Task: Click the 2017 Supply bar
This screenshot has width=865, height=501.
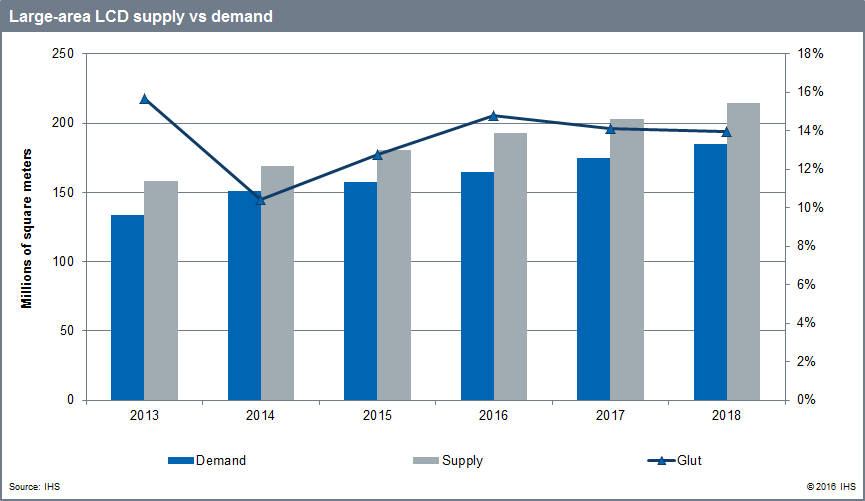Action: coord(627,259)
